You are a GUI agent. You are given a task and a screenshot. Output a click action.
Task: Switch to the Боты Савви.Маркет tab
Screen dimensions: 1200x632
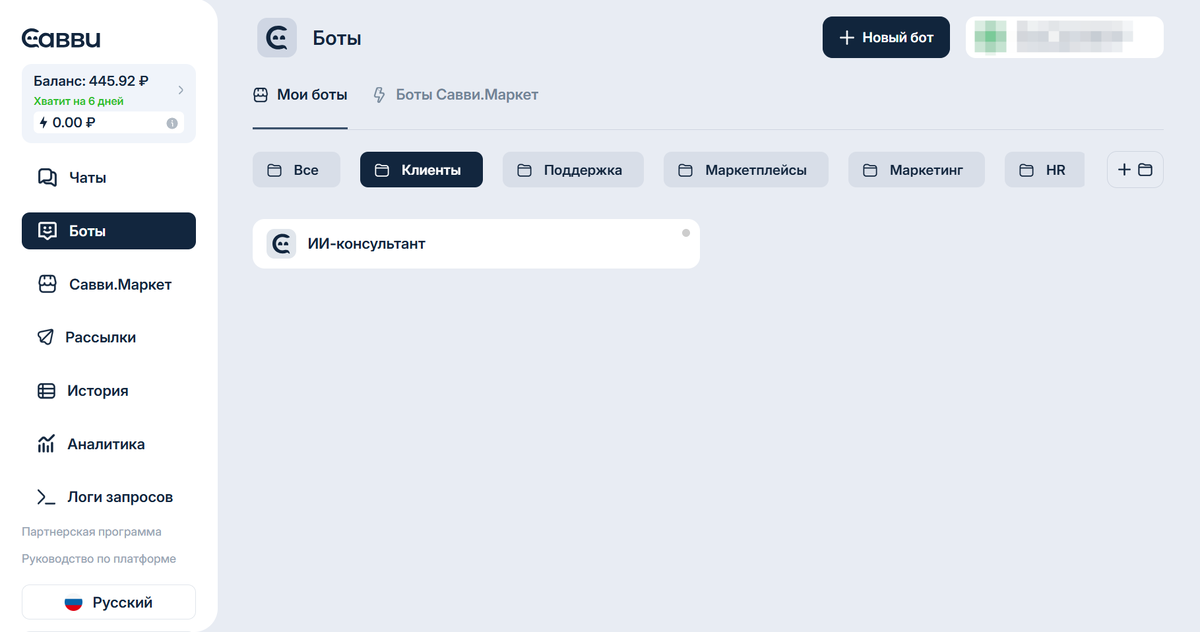pos(455,94)
